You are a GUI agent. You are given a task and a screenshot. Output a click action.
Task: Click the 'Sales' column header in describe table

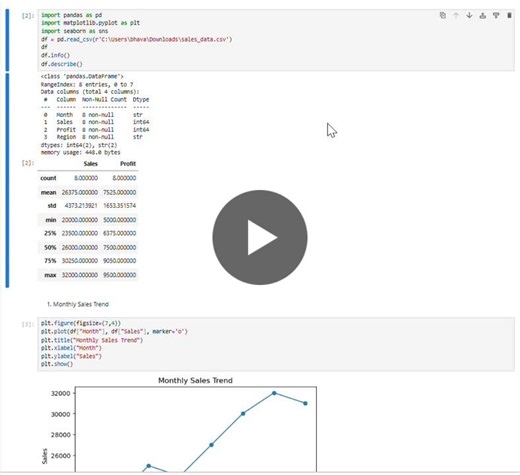point(90,164)
